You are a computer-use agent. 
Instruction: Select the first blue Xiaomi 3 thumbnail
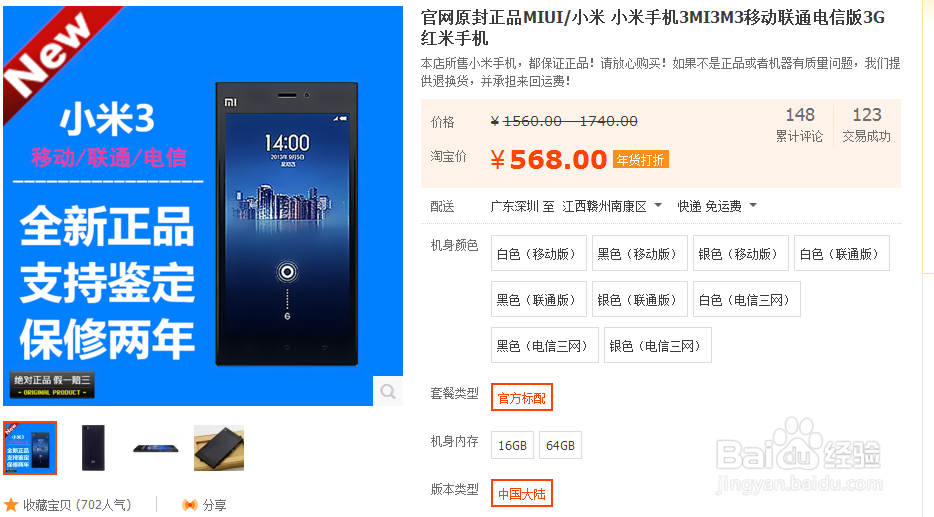coord(30,448)
